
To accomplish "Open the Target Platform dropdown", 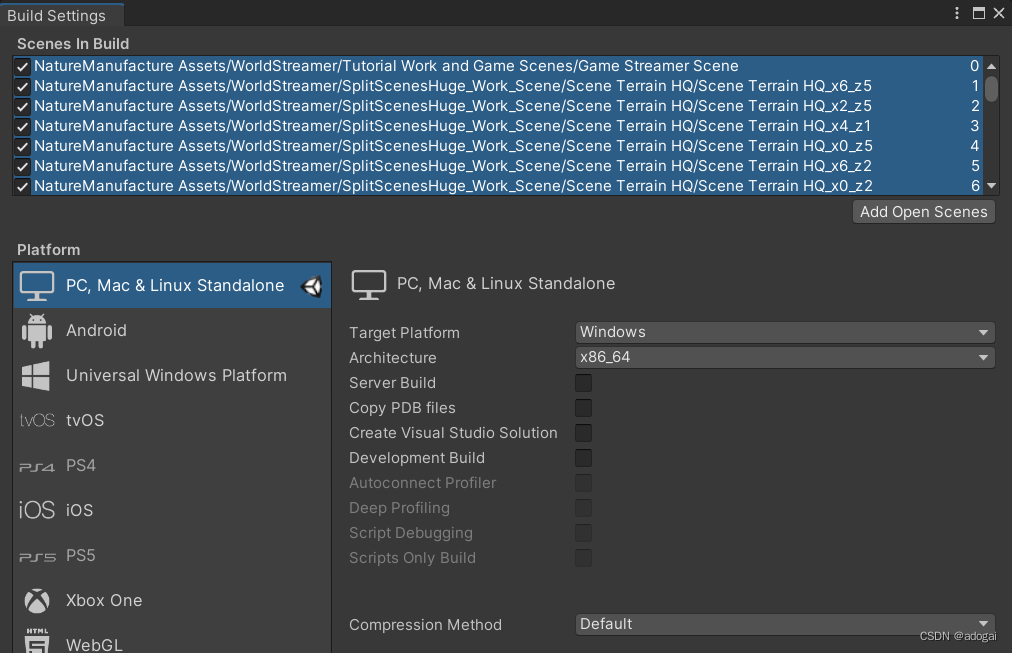I will pos(785,332).
